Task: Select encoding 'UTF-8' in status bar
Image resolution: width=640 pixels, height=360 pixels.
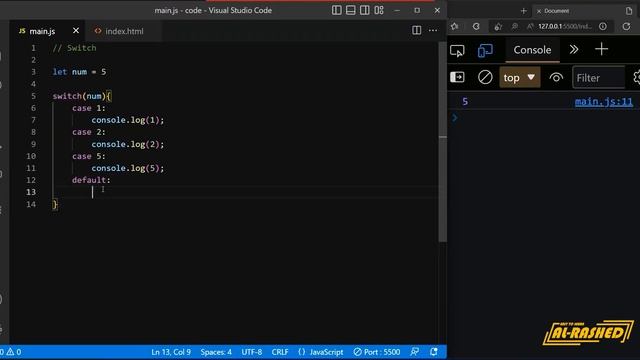Action: [x=251, y=352]
